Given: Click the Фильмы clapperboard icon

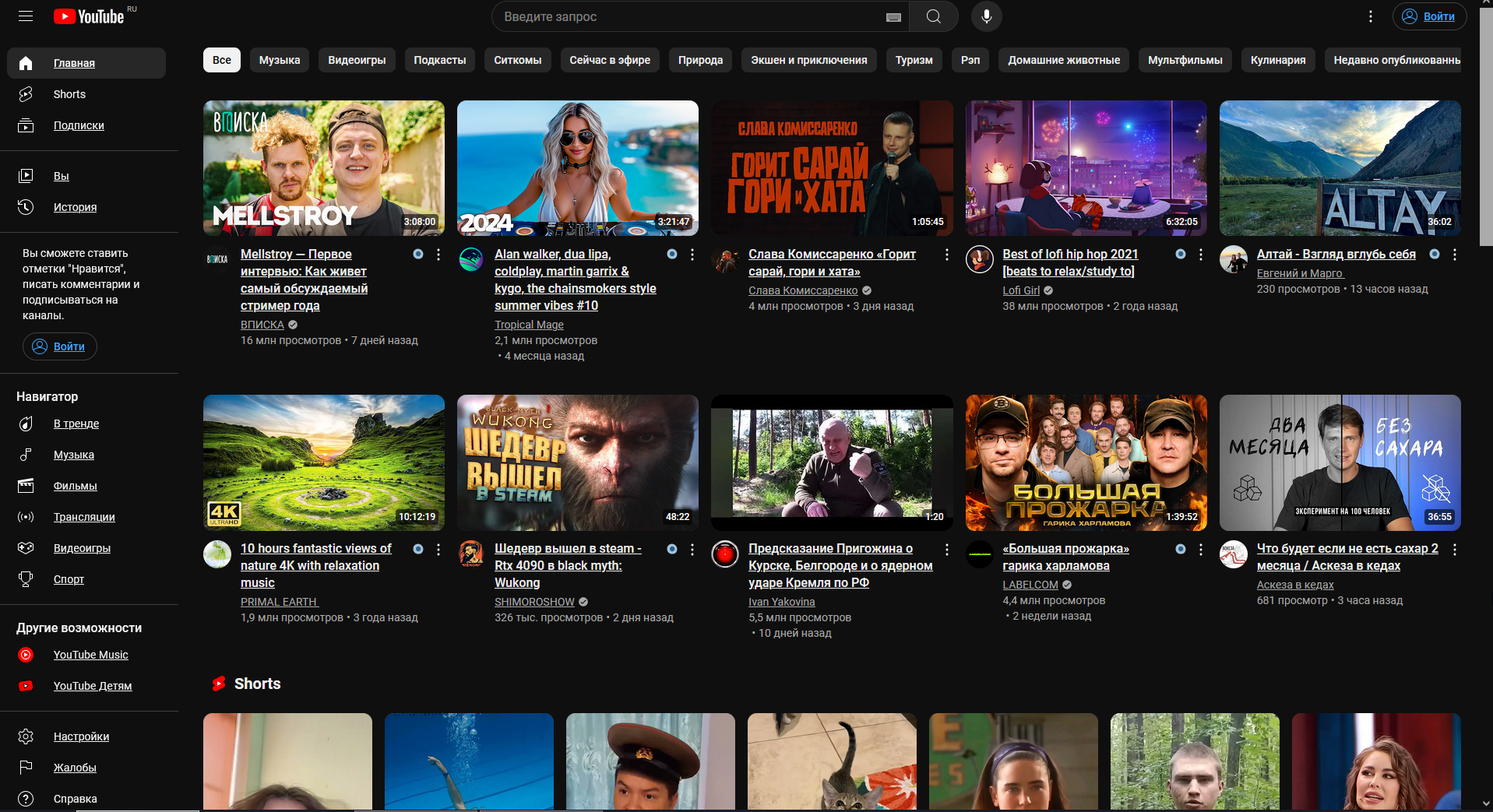Looking at the screenshot, I should (26, 486).
